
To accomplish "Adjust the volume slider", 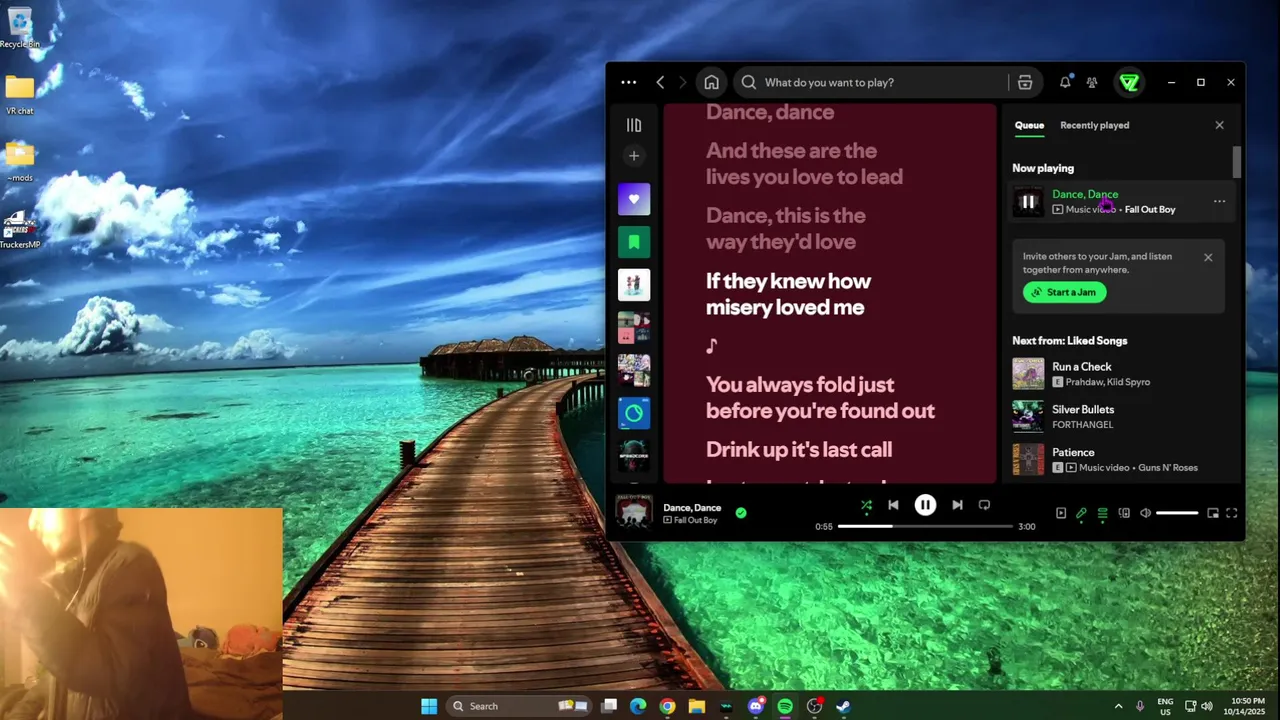I will (1177, 513).
